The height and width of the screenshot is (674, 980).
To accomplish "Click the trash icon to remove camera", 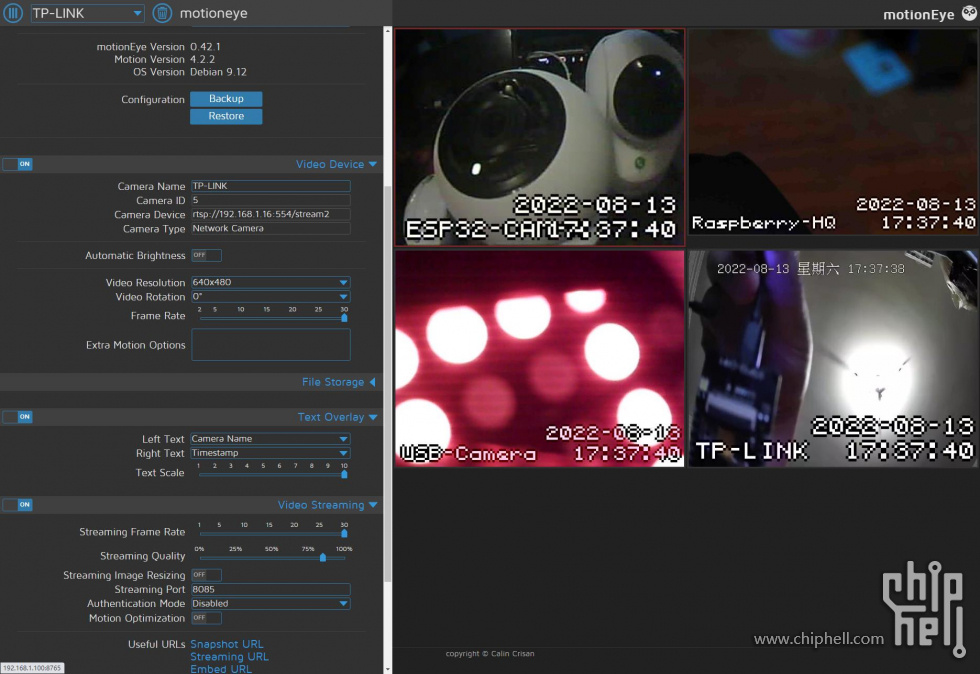I will coord(162,13).
